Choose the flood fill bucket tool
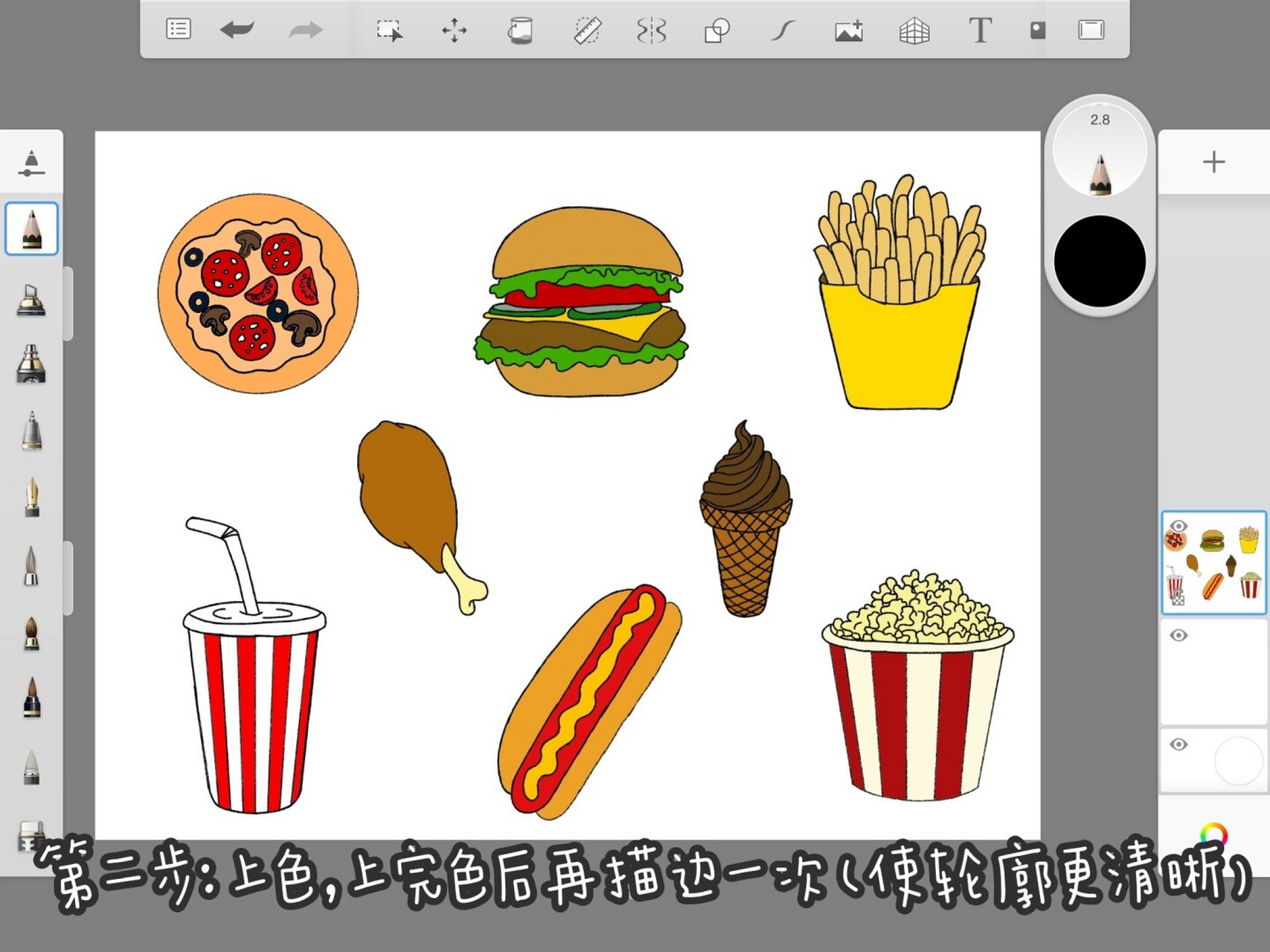This screenshot has height=952, width=1270. 520,30
